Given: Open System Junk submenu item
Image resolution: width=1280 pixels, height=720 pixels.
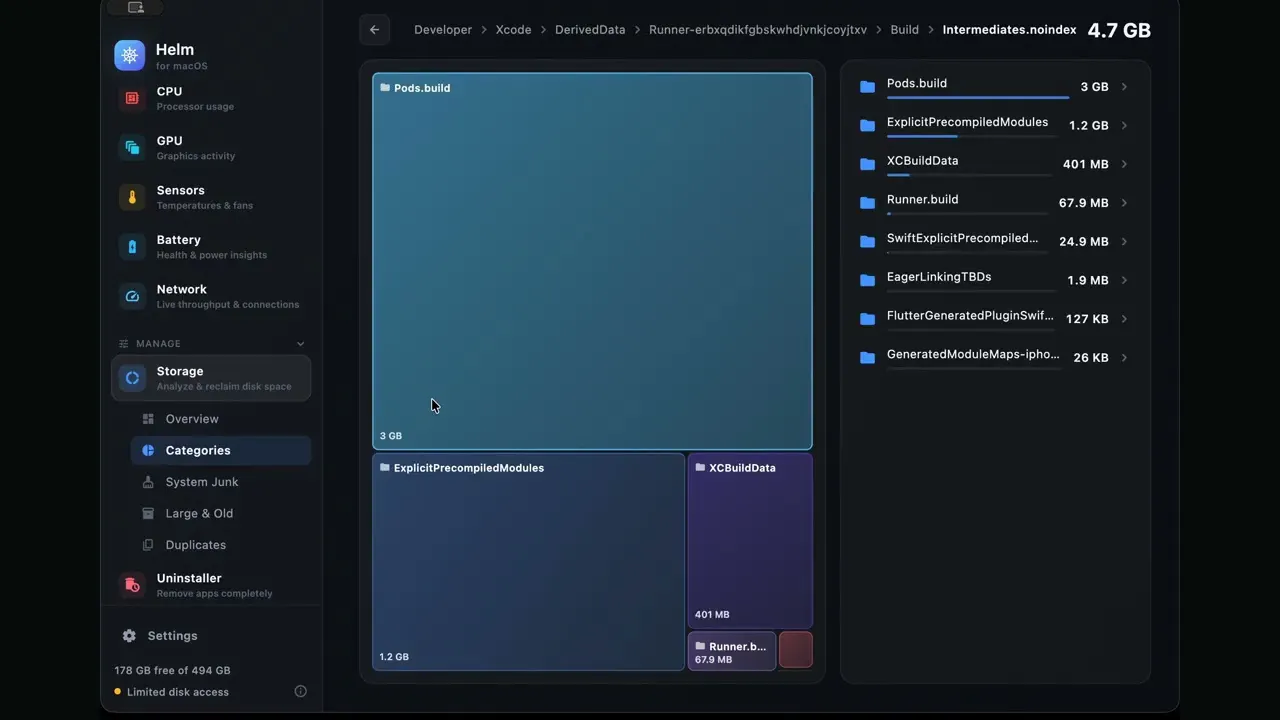Looking at the screenshot, I should point(221,482).
